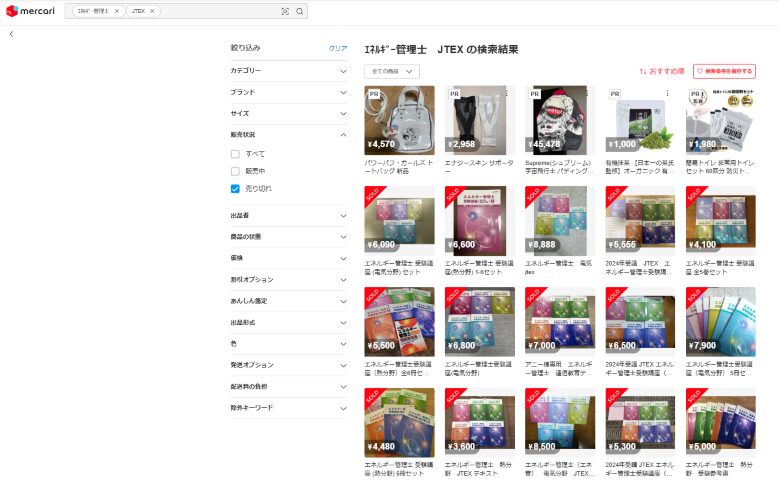
Task: Open the おすすめ順 sort order control
Action: pos(662,71)
